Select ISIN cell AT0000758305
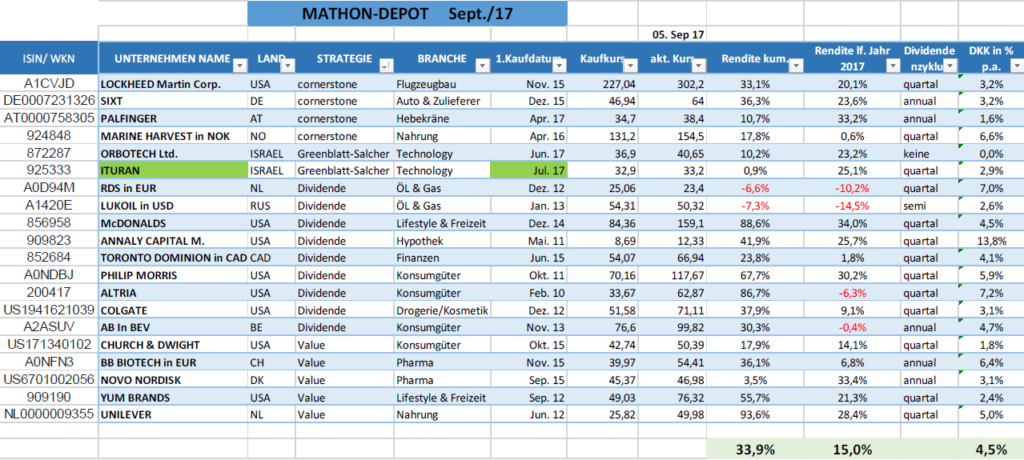The image size is (1024, 460). coord(49,118)
